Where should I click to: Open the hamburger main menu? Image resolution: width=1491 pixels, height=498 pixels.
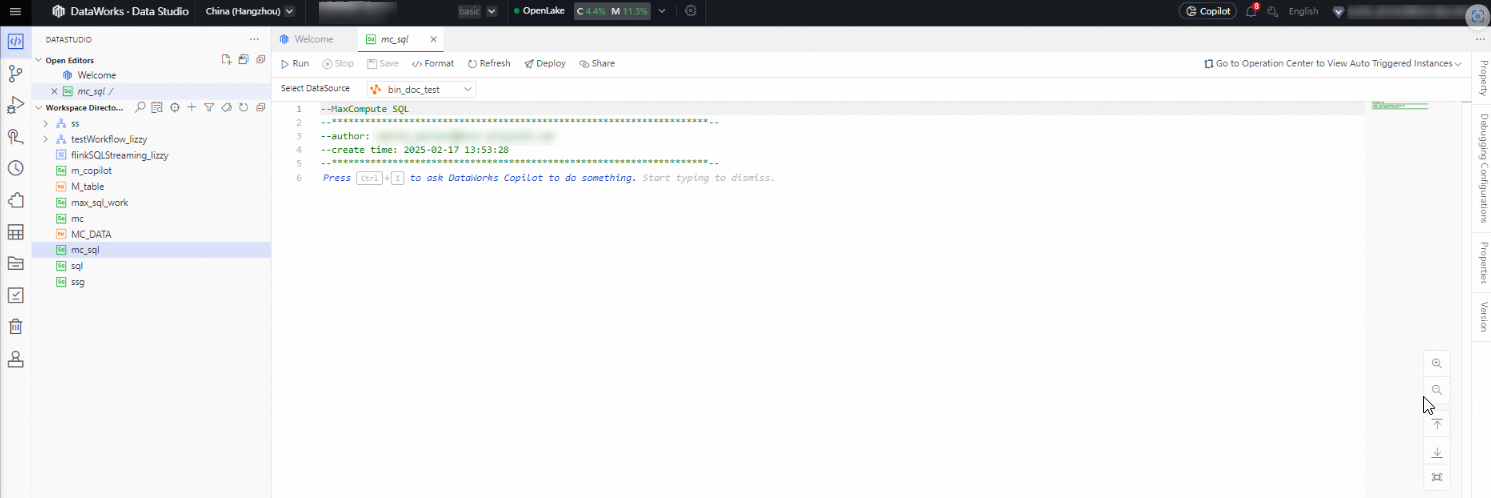tap(15, 11)
